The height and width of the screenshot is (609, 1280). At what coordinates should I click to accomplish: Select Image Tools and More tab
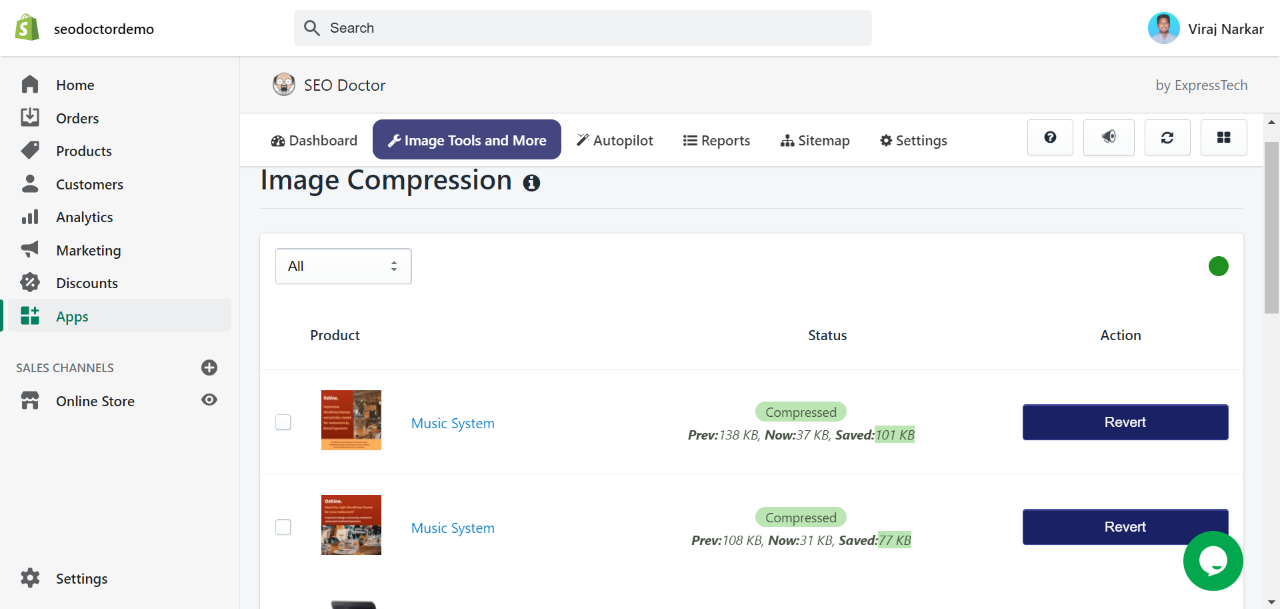[x=467, y=140]
